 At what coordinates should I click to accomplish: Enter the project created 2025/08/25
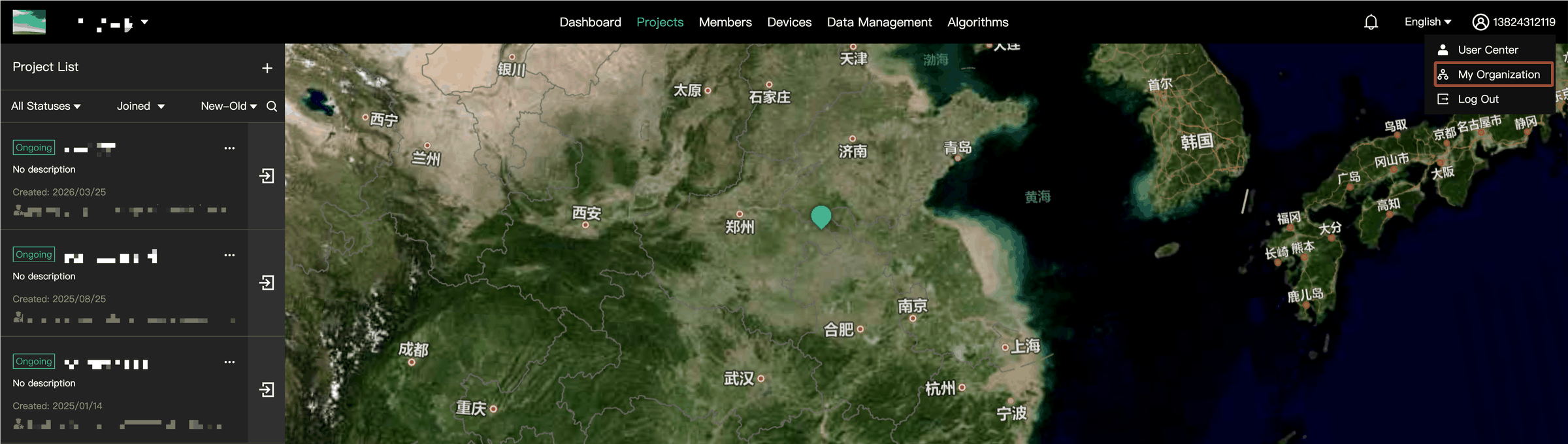267,282
